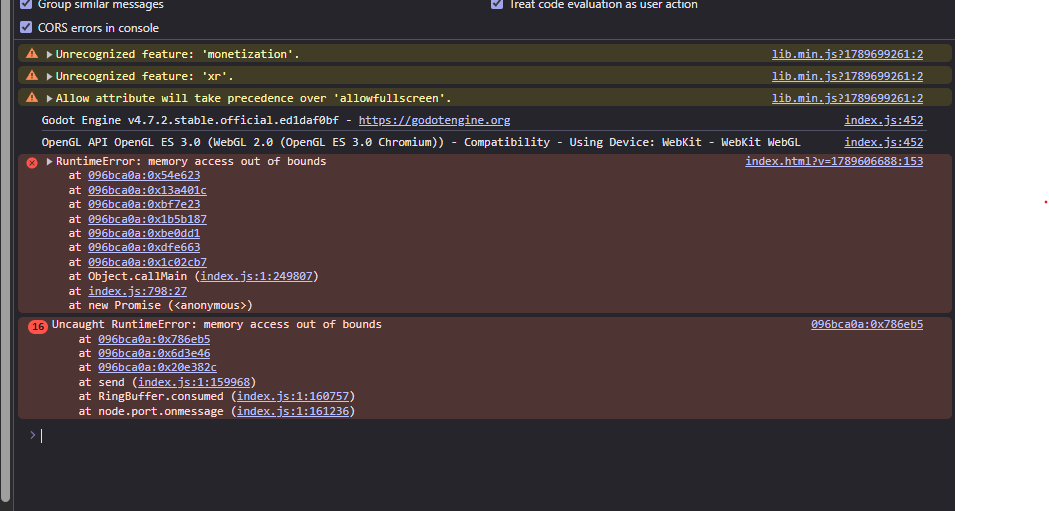This screenshot has height=511, width=1049.
Task: Expand the Unrecognized feature 'xr' warning
Action: (x=50, y=77)
